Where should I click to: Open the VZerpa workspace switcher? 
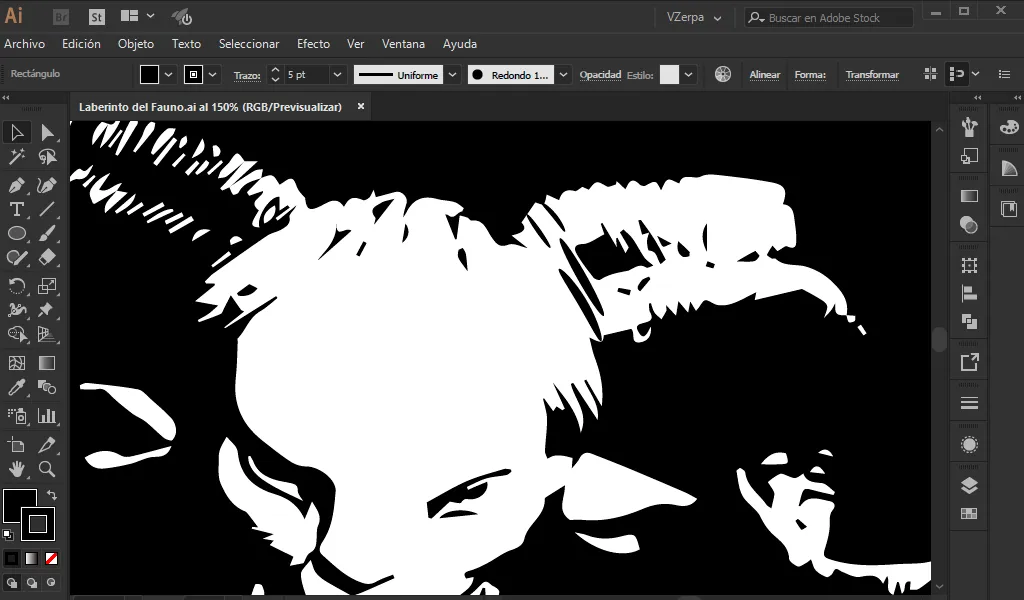click(x=694, y=18)
